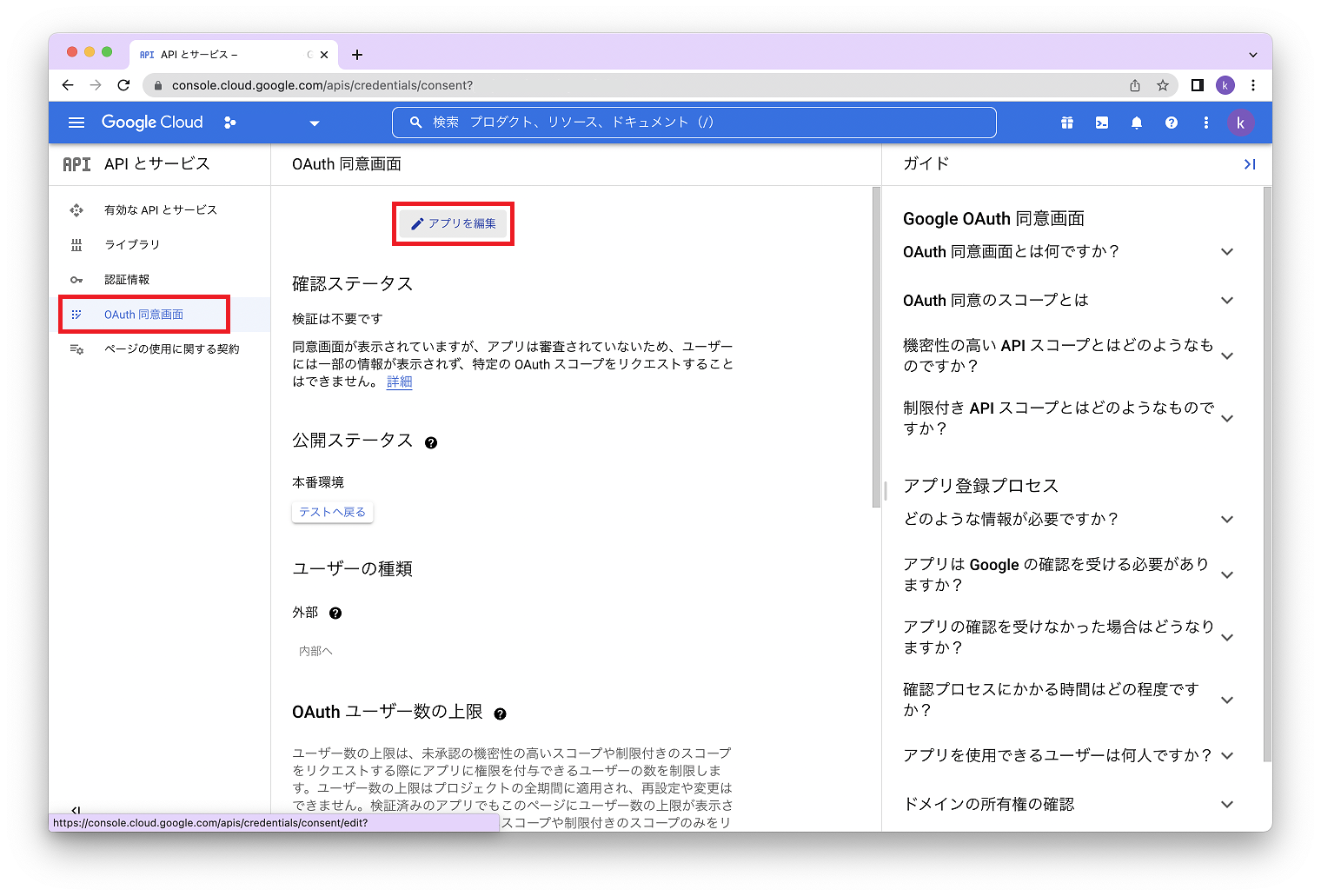Click the guide panel vertical scrollbar
The image size is (1321, 896).
click(x=1267, y=474)
